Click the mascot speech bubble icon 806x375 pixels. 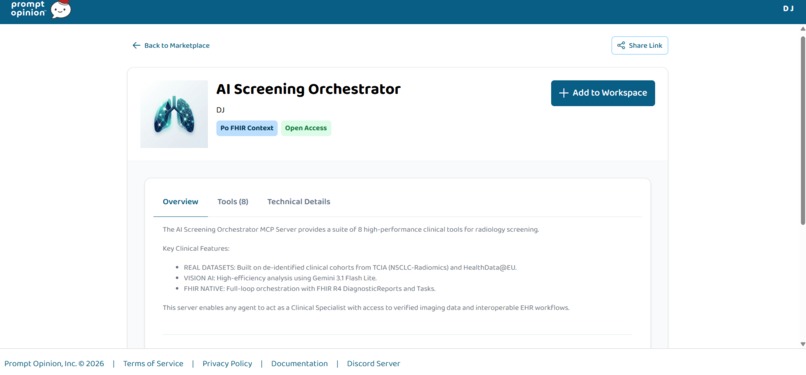61,9
